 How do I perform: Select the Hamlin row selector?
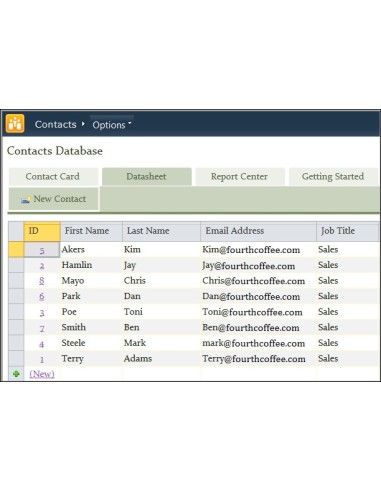coord(16,265)
